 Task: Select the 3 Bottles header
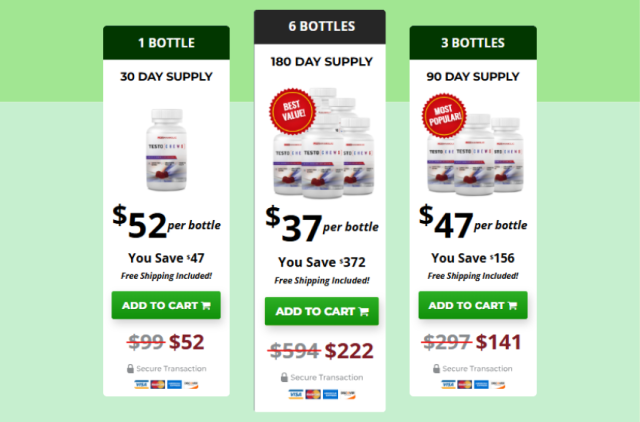[x=473, y=42]
